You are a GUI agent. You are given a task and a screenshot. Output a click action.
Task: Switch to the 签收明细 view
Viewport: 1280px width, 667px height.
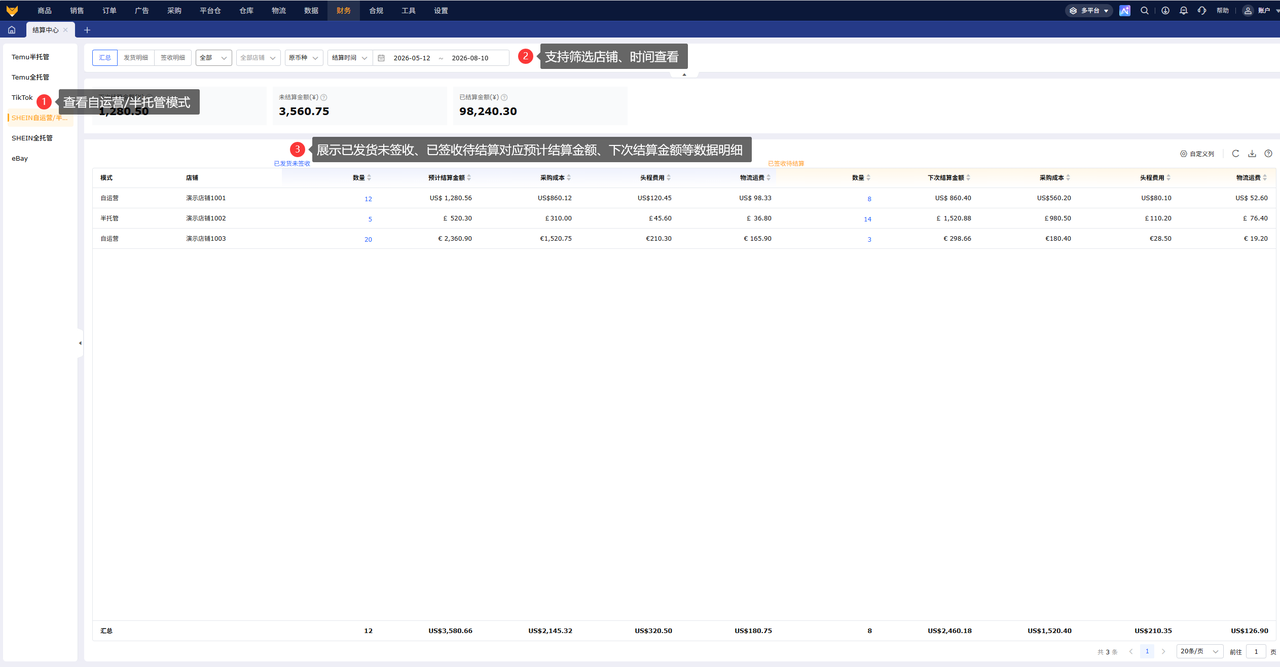pos(173,58)
